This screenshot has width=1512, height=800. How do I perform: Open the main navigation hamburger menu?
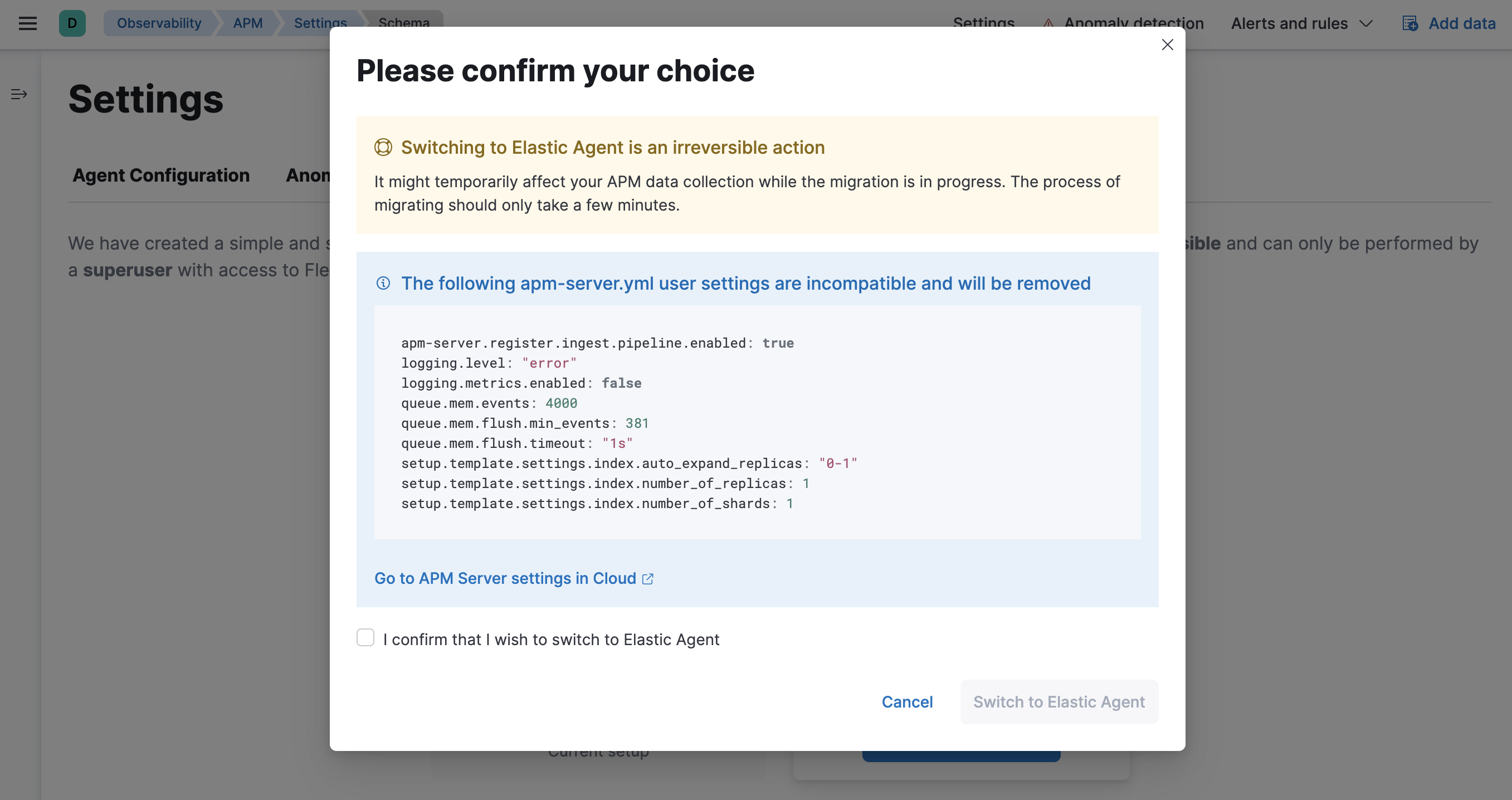tap(27, 23)
